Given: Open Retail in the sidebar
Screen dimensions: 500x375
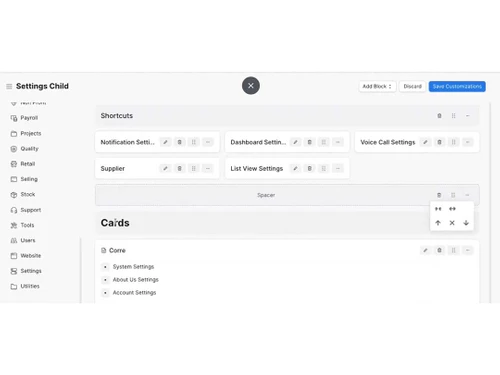Looking at the screenshot, I should [23, 164].
